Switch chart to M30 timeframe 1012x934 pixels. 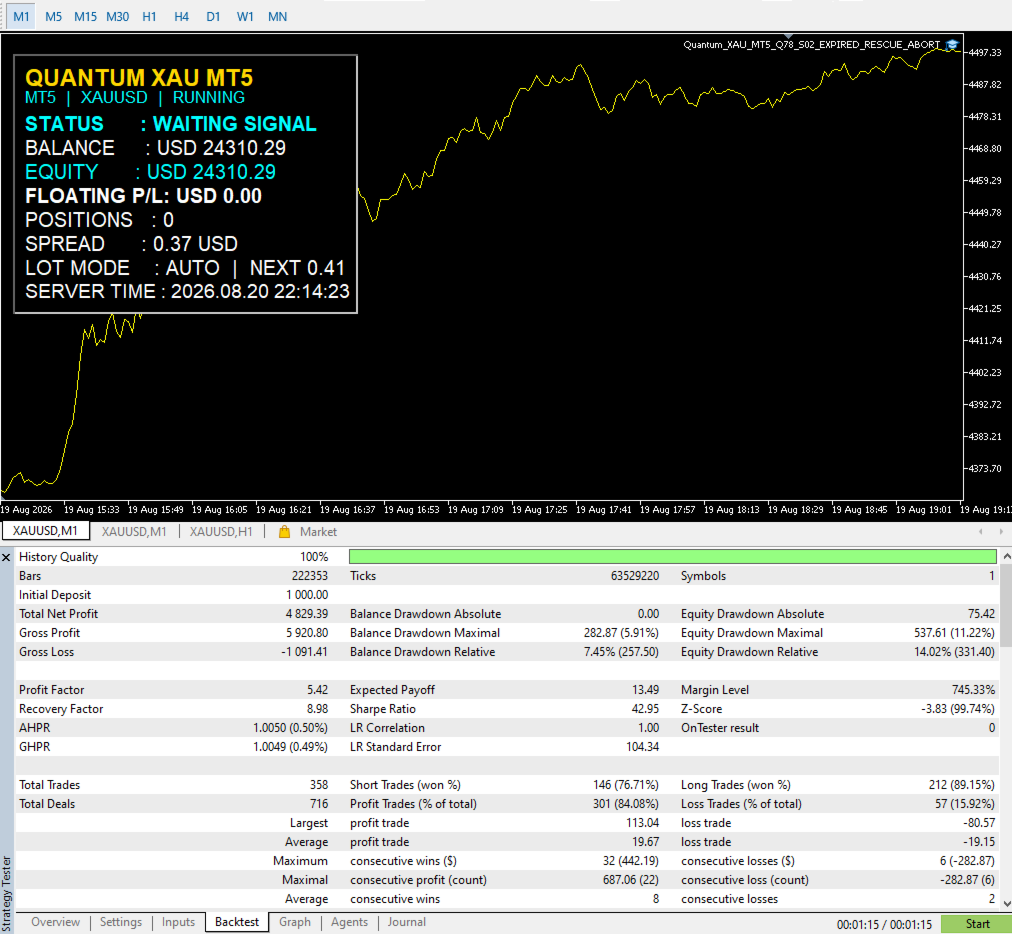(117, 17)
